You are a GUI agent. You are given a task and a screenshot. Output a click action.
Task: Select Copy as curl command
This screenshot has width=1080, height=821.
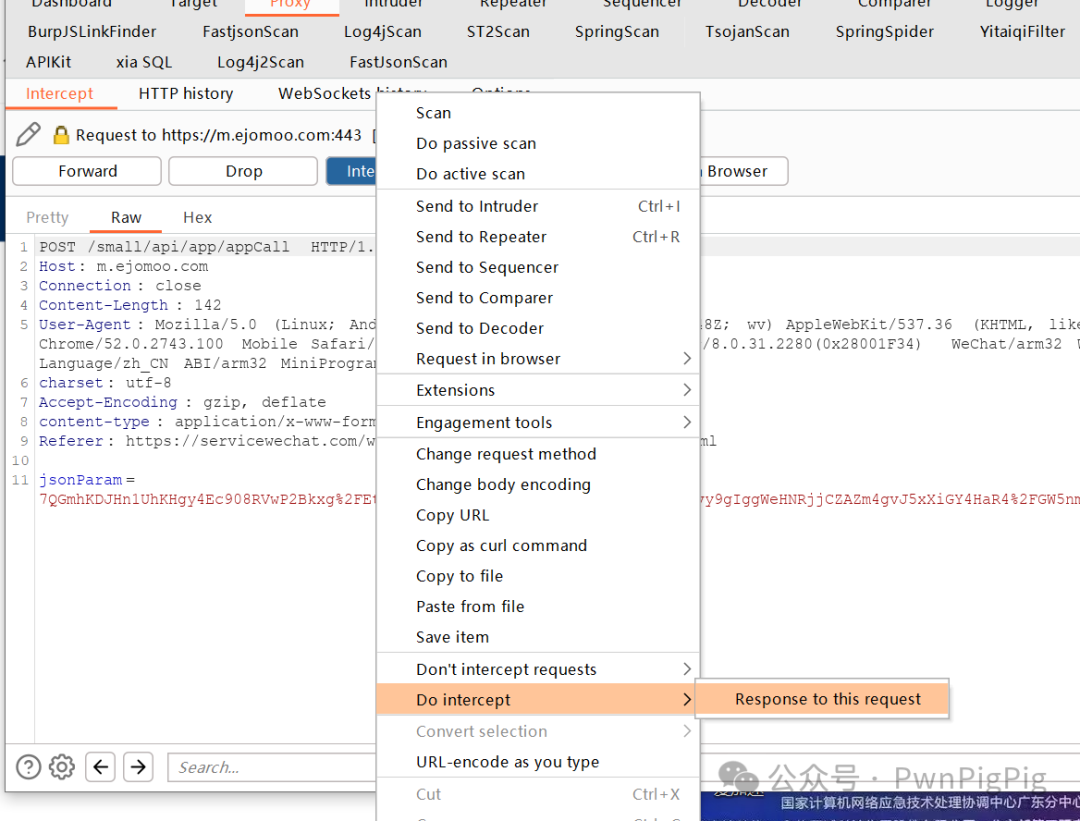click(x=538, y=545)
